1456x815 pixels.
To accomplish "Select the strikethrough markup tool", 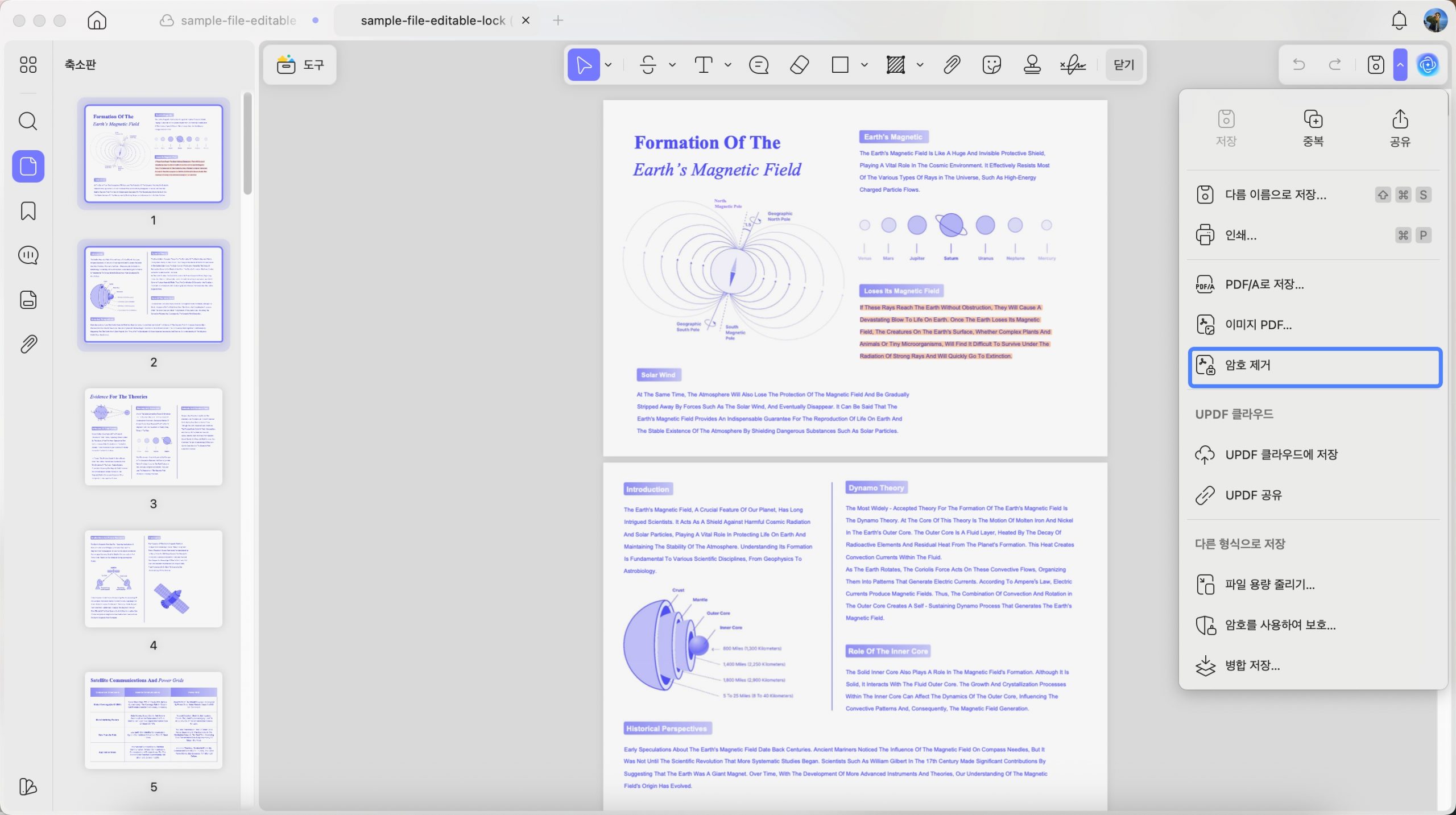I will (x=648, y=65).
